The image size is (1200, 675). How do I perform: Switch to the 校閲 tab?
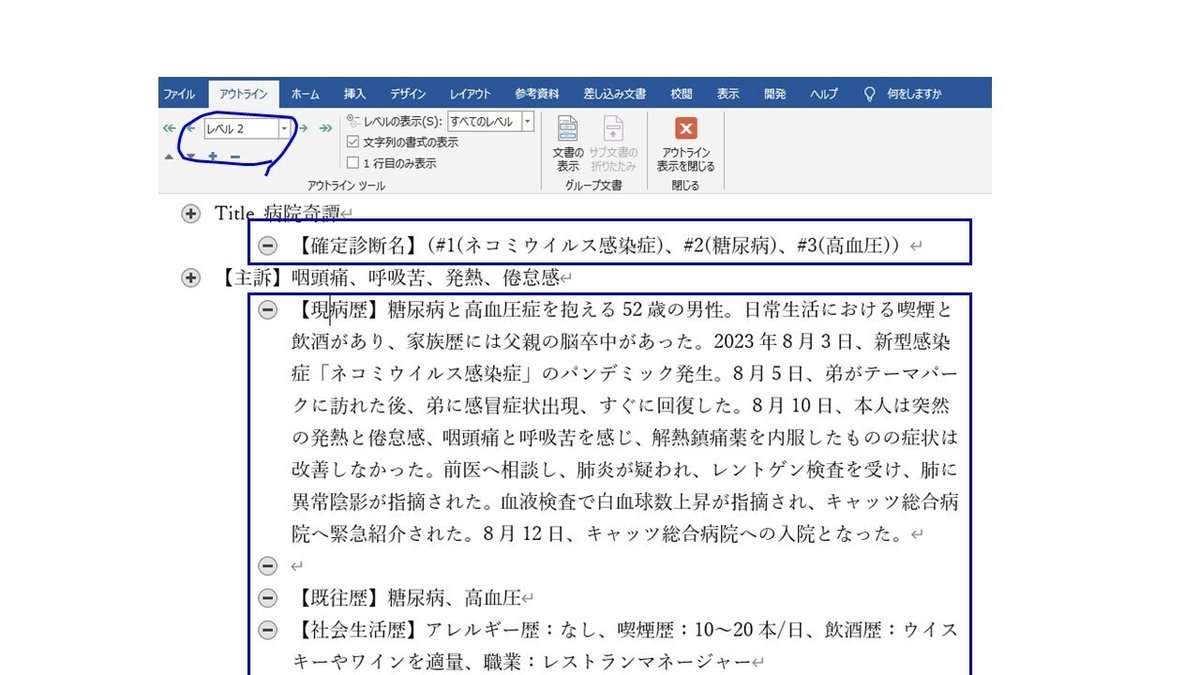coord(681,94)
